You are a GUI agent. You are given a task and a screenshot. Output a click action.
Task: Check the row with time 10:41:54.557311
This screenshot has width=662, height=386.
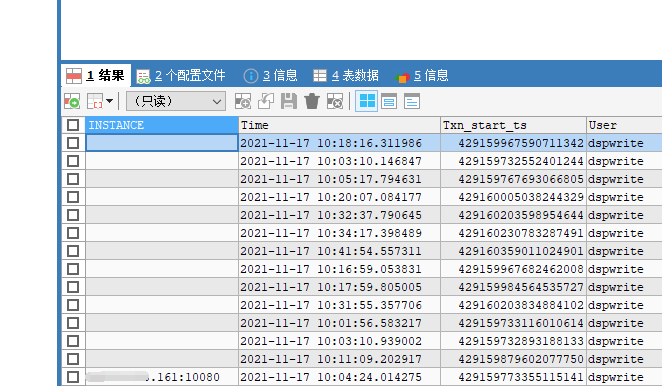pyautogui.click(x=73, y=251)
